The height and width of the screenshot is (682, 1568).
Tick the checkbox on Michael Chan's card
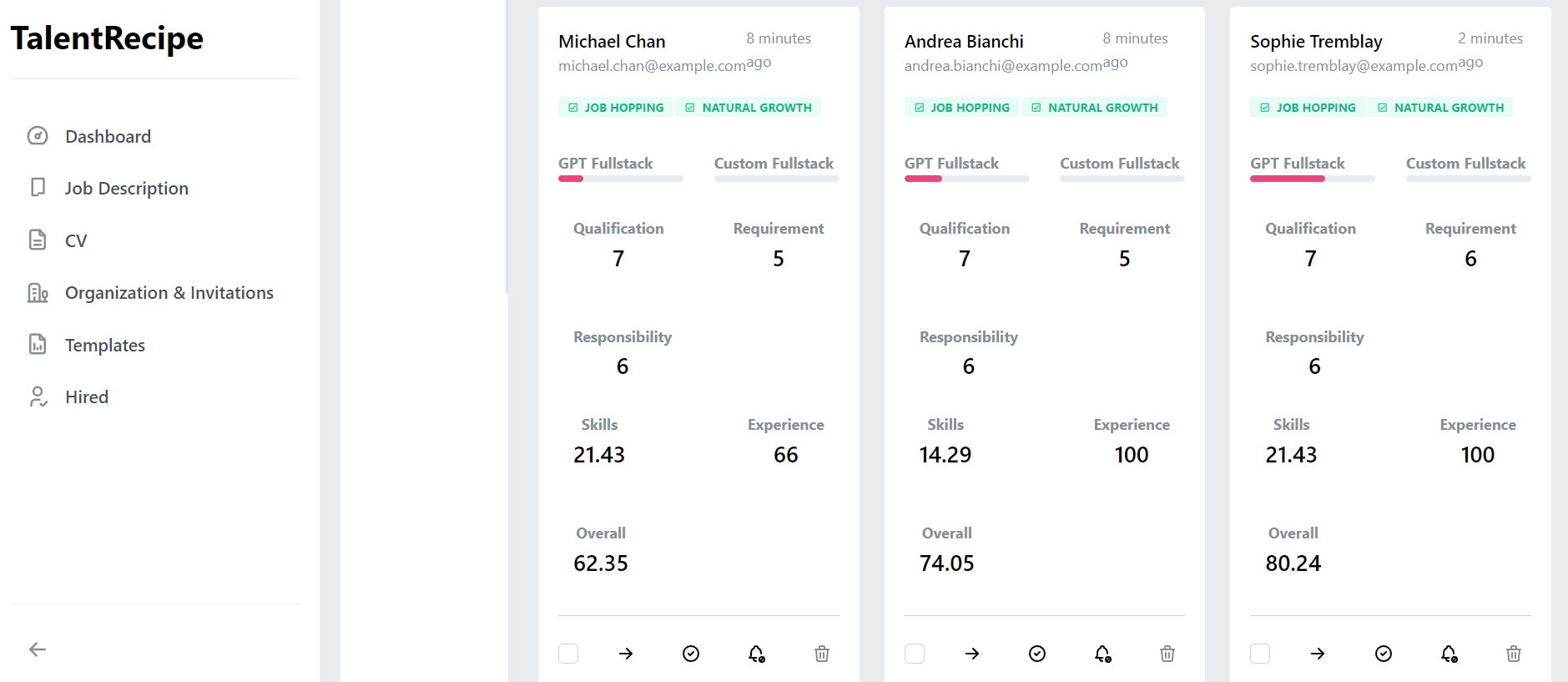pyautogui.click(x=568, y=654)
